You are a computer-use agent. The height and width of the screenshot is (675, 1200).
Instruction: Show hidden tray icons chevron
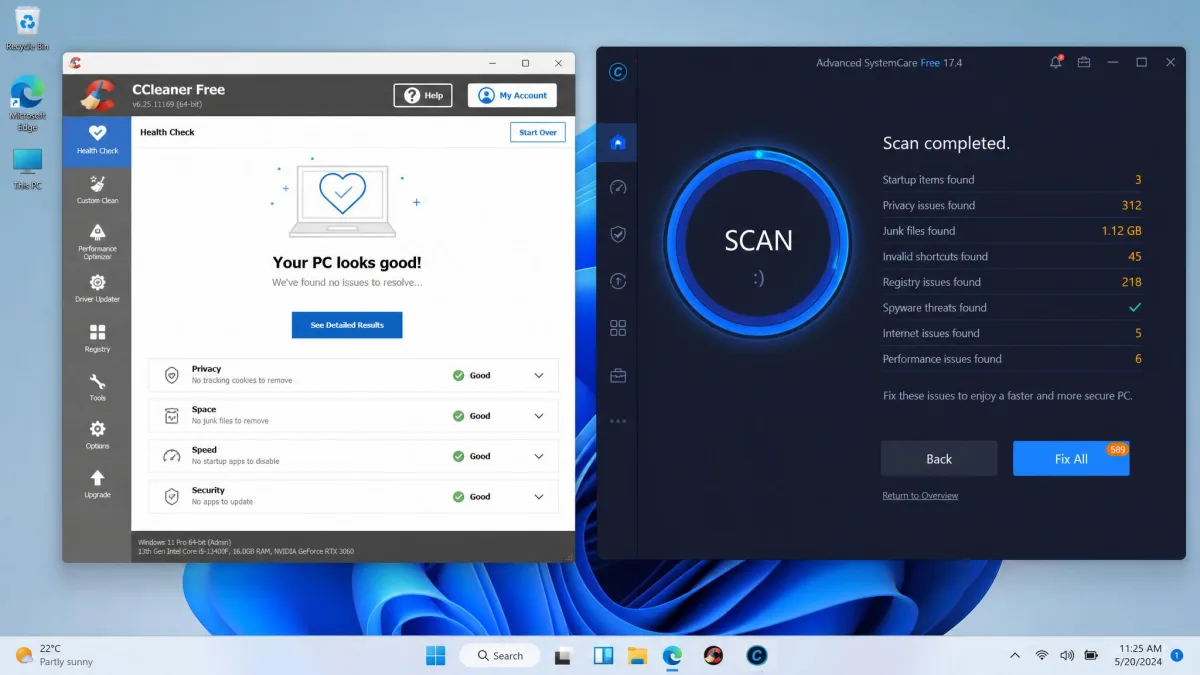(x=1015, y=655)
